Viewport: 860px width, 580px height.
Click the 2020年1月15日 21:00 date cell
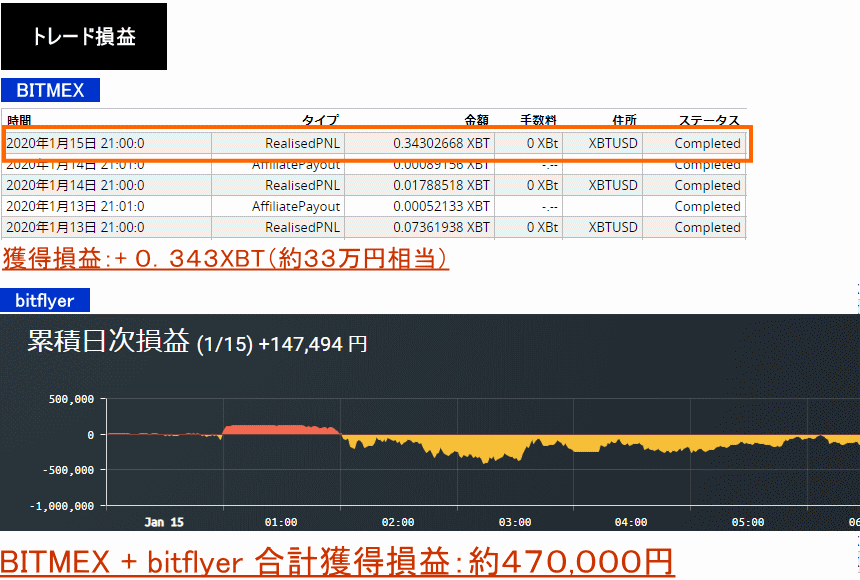click(x=75, y=143)
